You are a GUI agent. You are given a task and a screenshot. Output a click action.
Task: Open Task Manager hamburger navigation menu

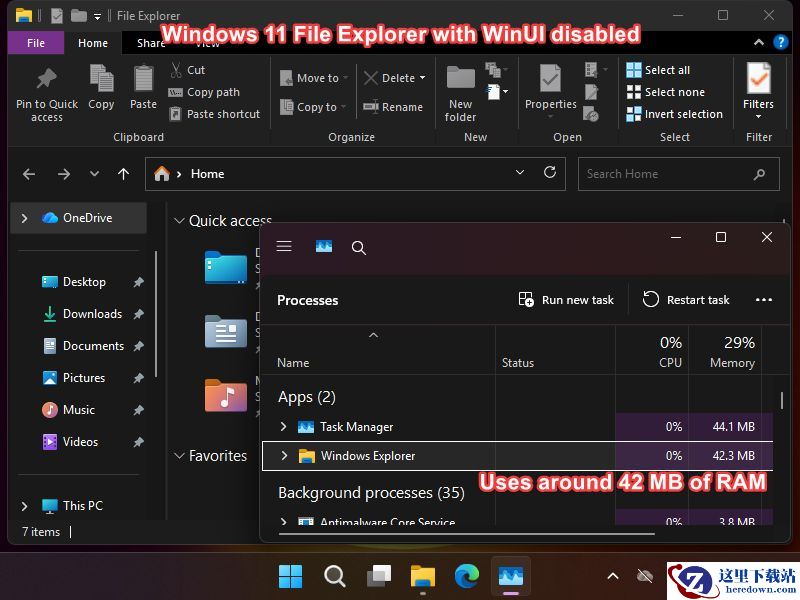point(284,247)
